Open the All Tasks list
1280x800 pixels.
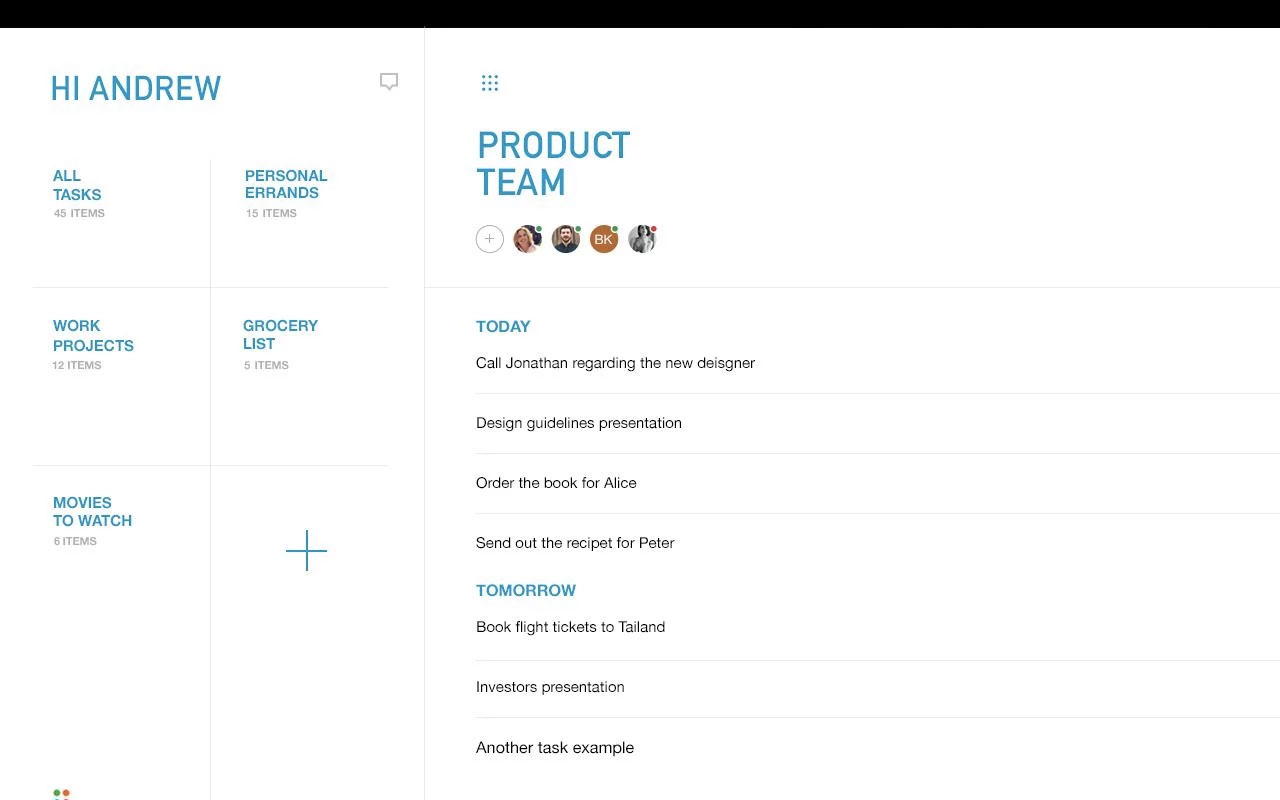click(x=77, y=185)
